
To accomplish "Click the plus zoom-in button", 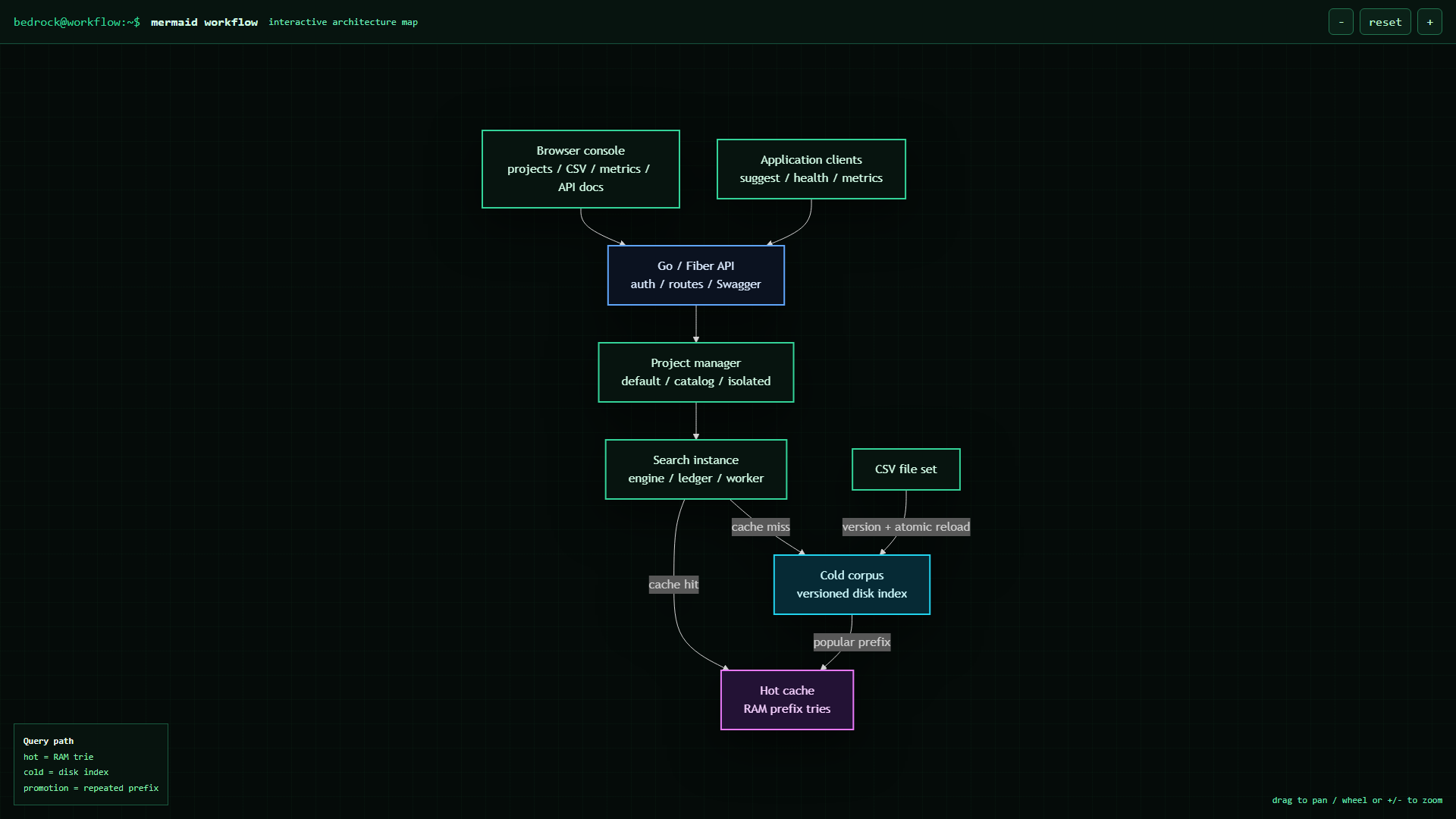I will 1429,22.
